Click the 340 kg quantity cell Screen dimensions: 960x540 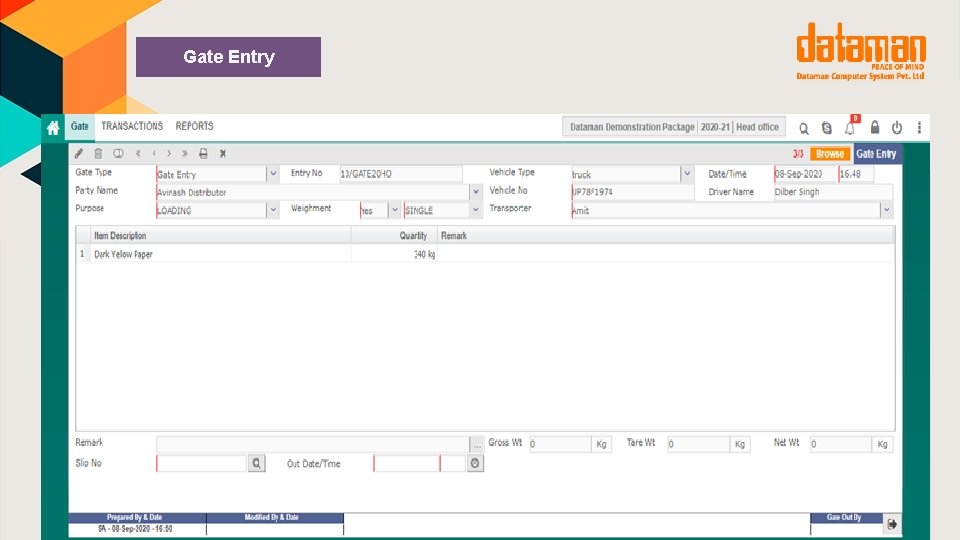[394, 254]
